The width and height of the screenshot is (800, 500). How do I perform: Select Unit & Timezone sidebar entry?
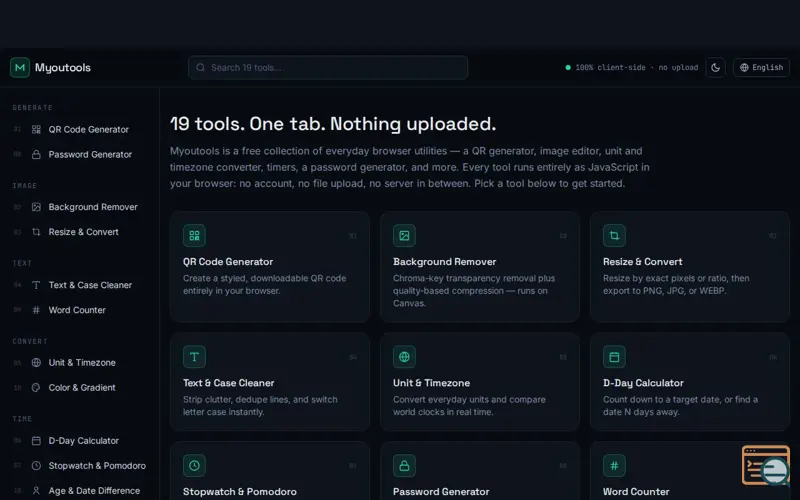(80, 363)
